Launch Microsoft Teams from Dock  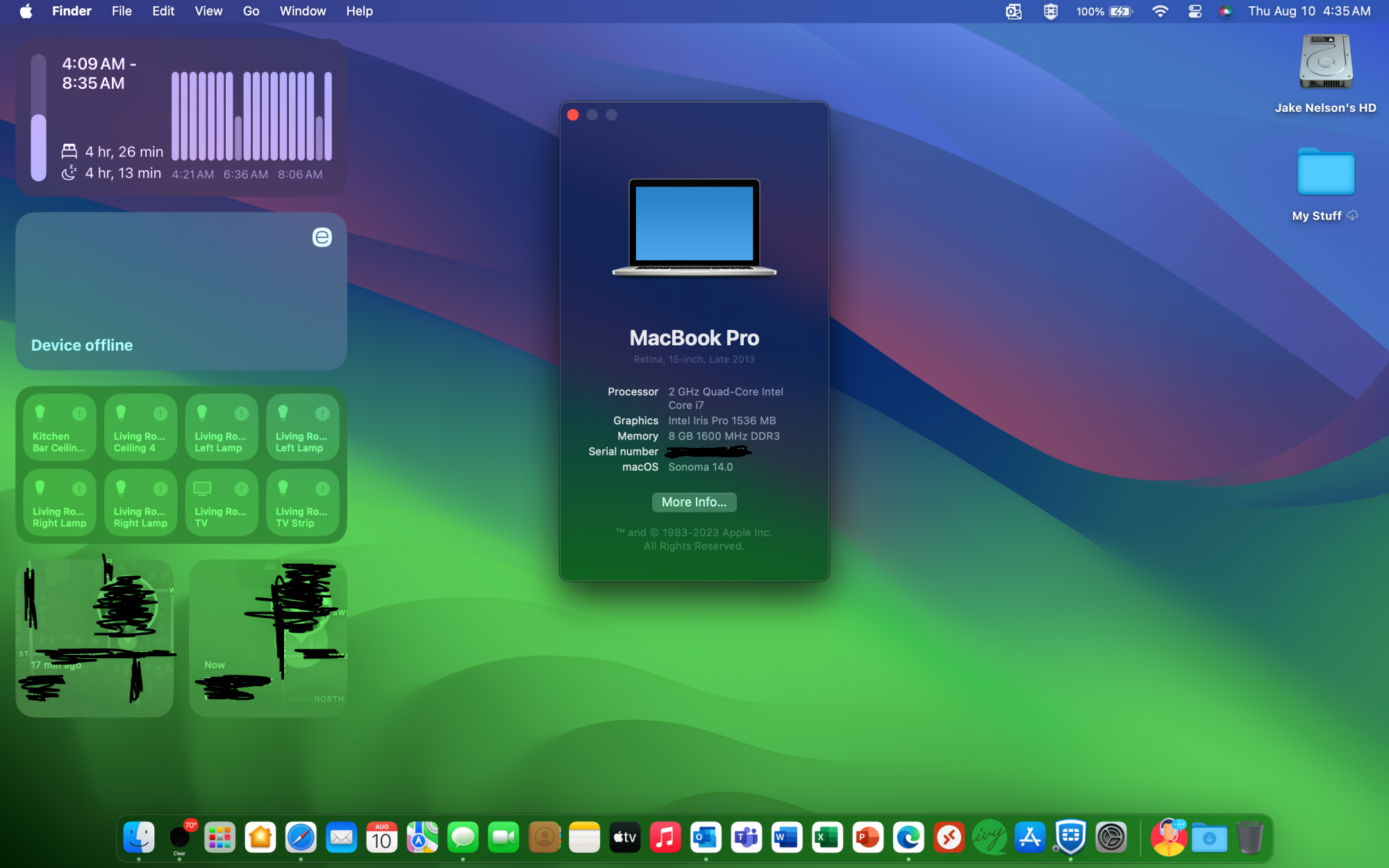click(x=746, y=837)
